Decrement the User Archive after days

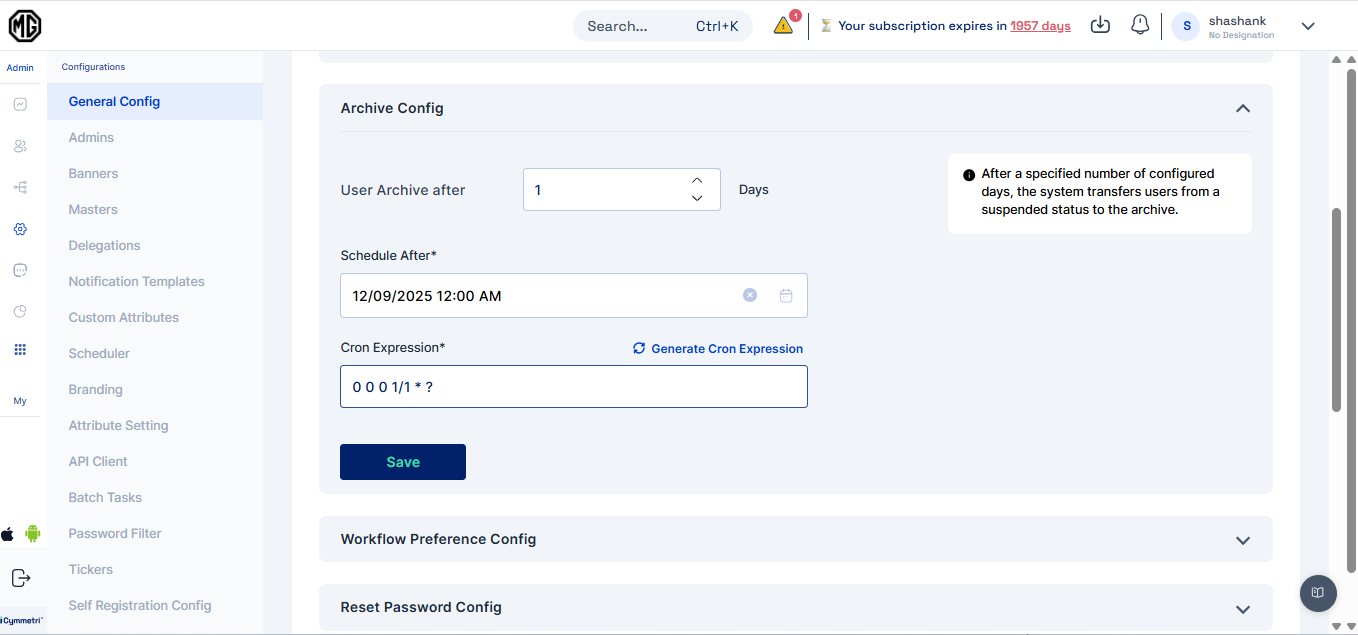pos(697,198)
